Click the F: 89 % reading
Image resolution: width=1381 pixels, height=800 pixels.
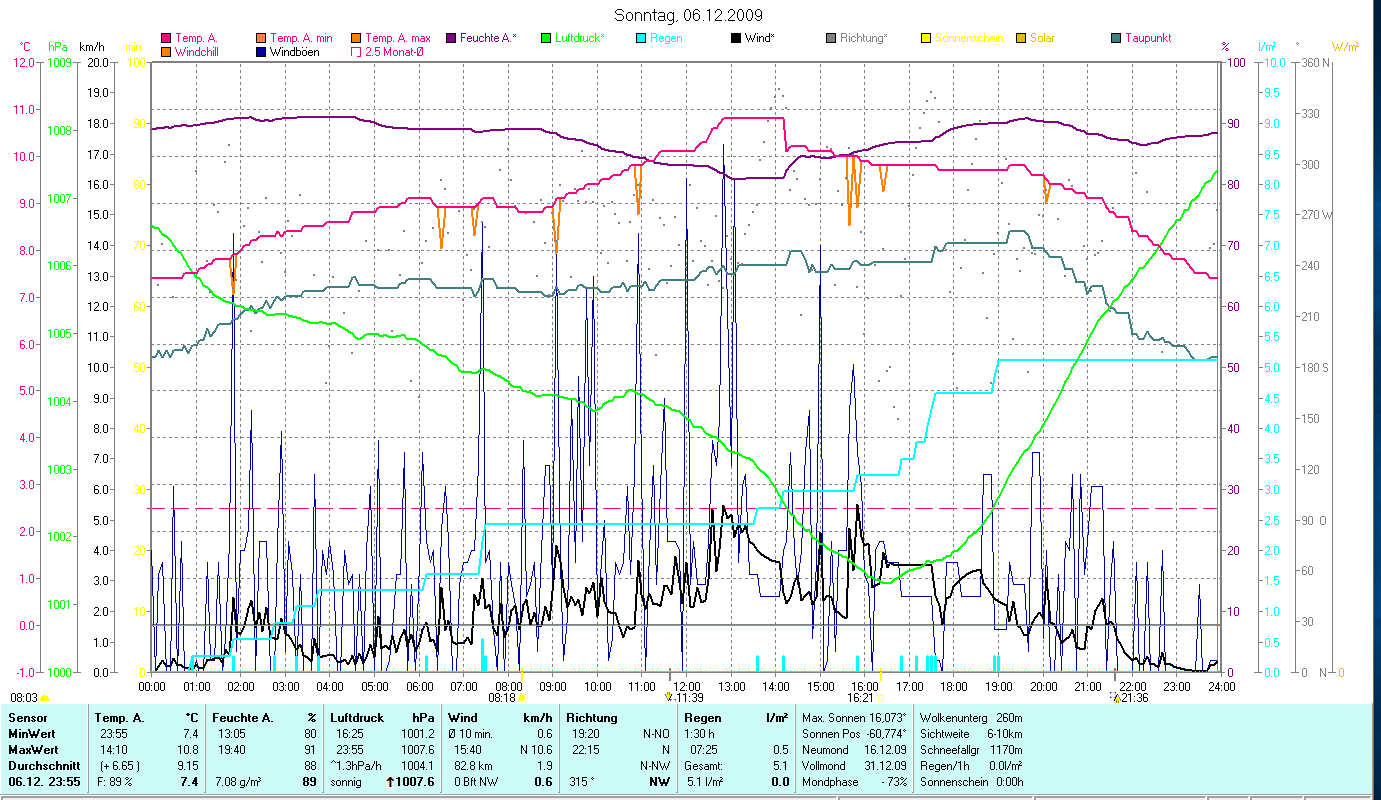coord(114,782)
